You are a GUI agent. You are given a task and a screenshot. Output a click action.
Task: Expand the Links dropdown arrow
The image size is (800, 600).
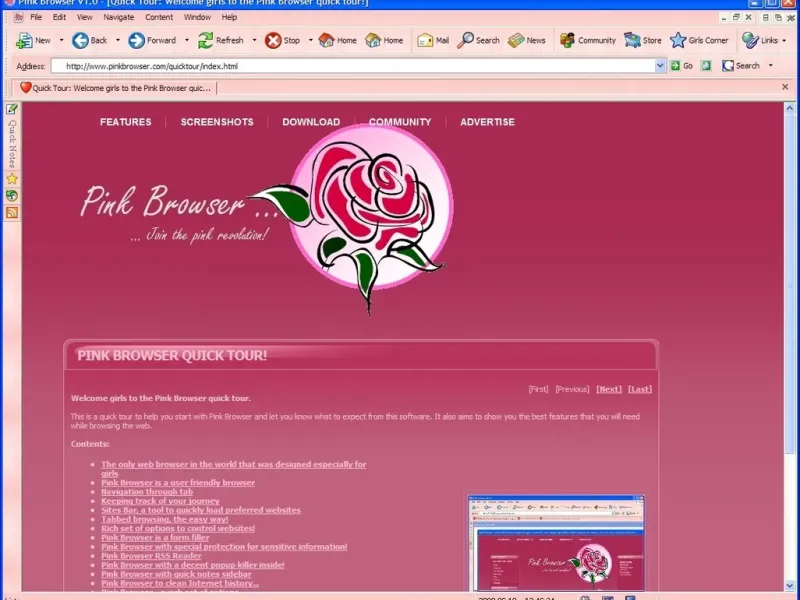click(784, 40)
